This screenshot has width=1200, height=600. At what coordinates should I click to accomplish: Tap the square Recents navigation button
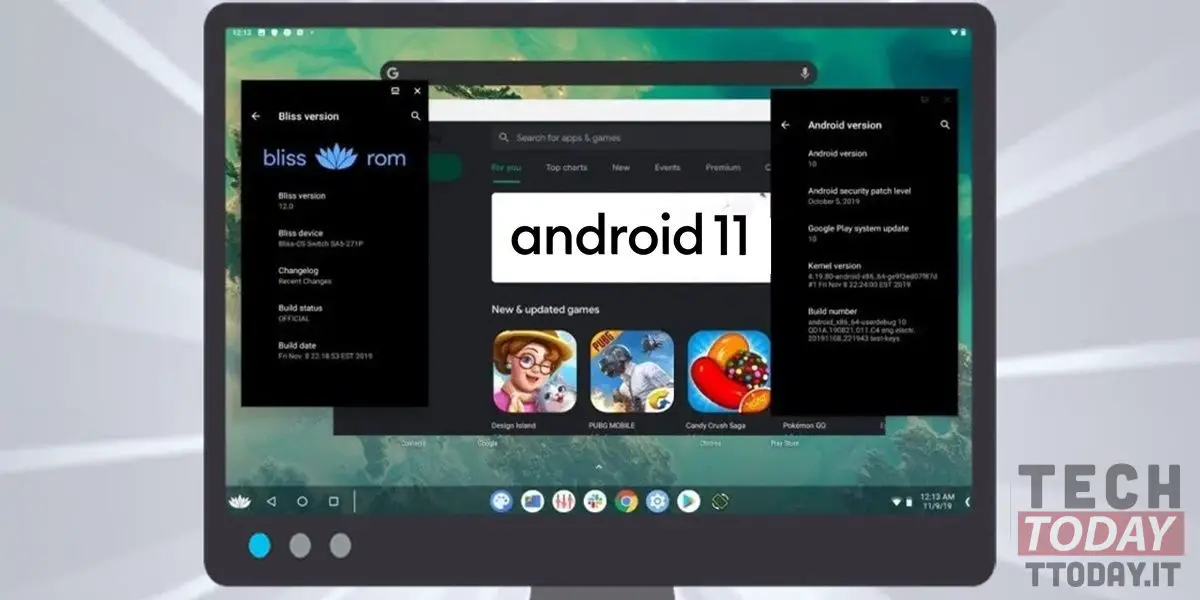pos(334,501)
